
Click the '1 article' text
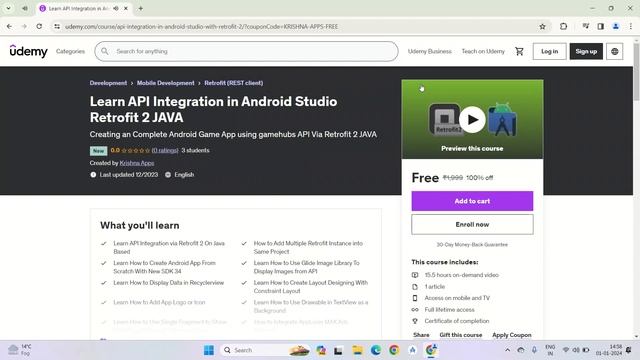coord(435,287)
